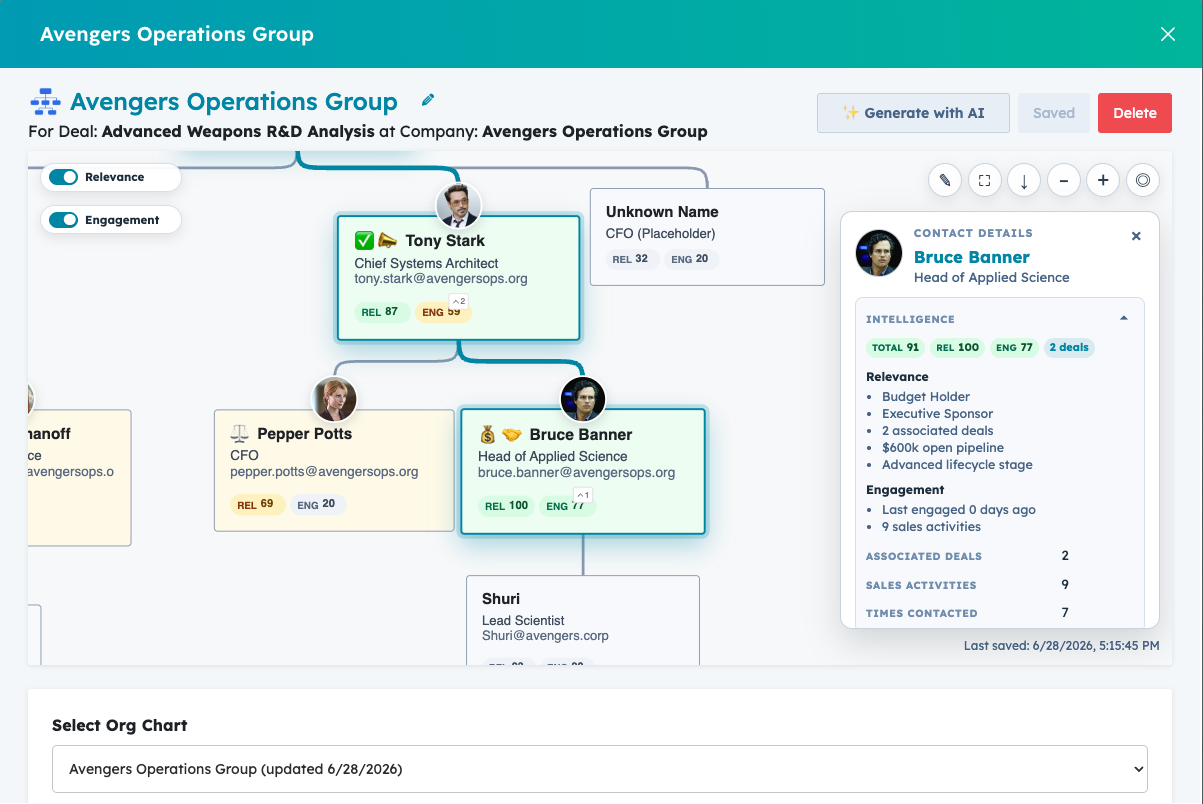Click the ^1 badge on Bruce Banner card

(x=583, y=495)
